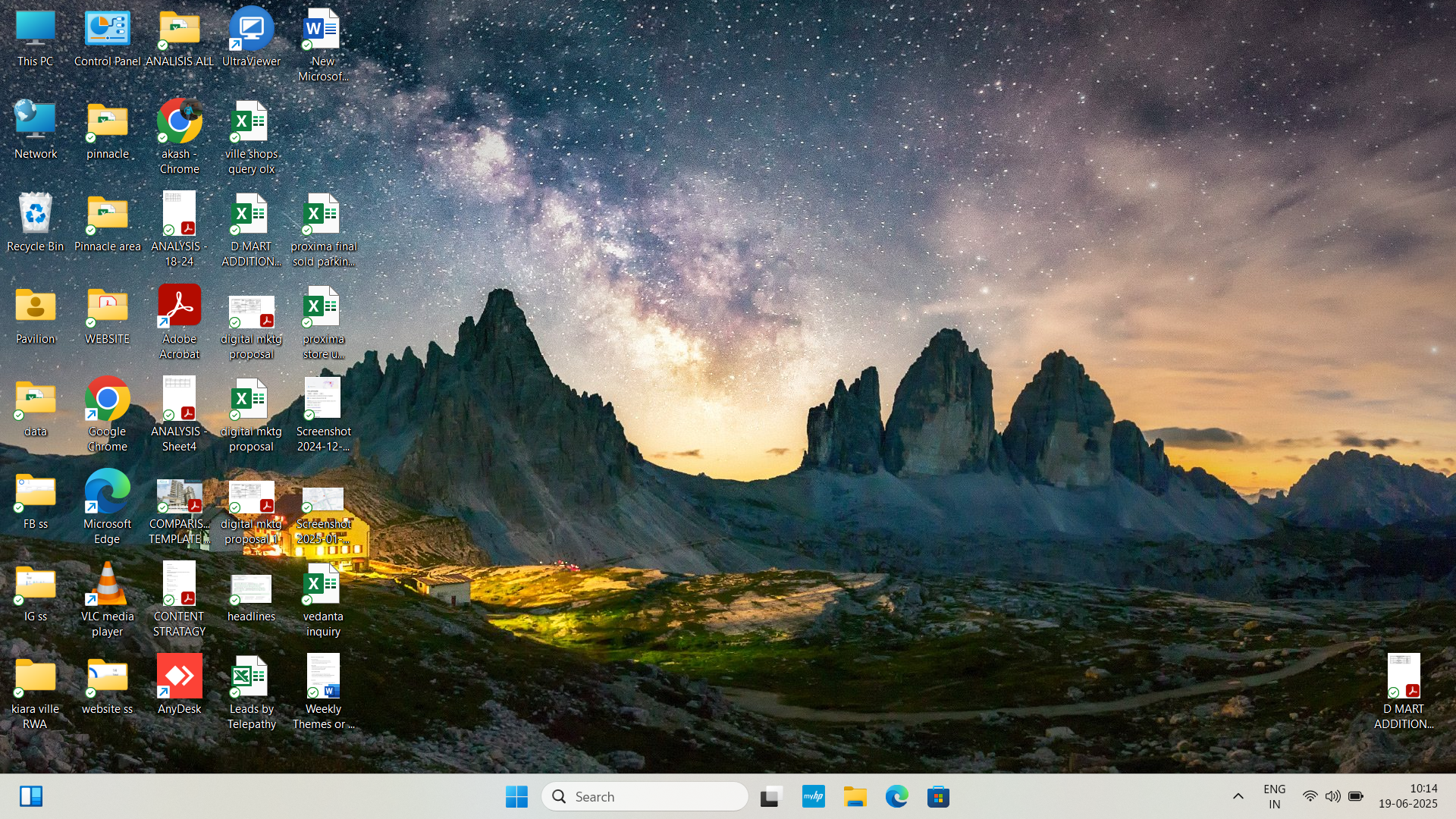Toggle the Task View button

(771, 796)
